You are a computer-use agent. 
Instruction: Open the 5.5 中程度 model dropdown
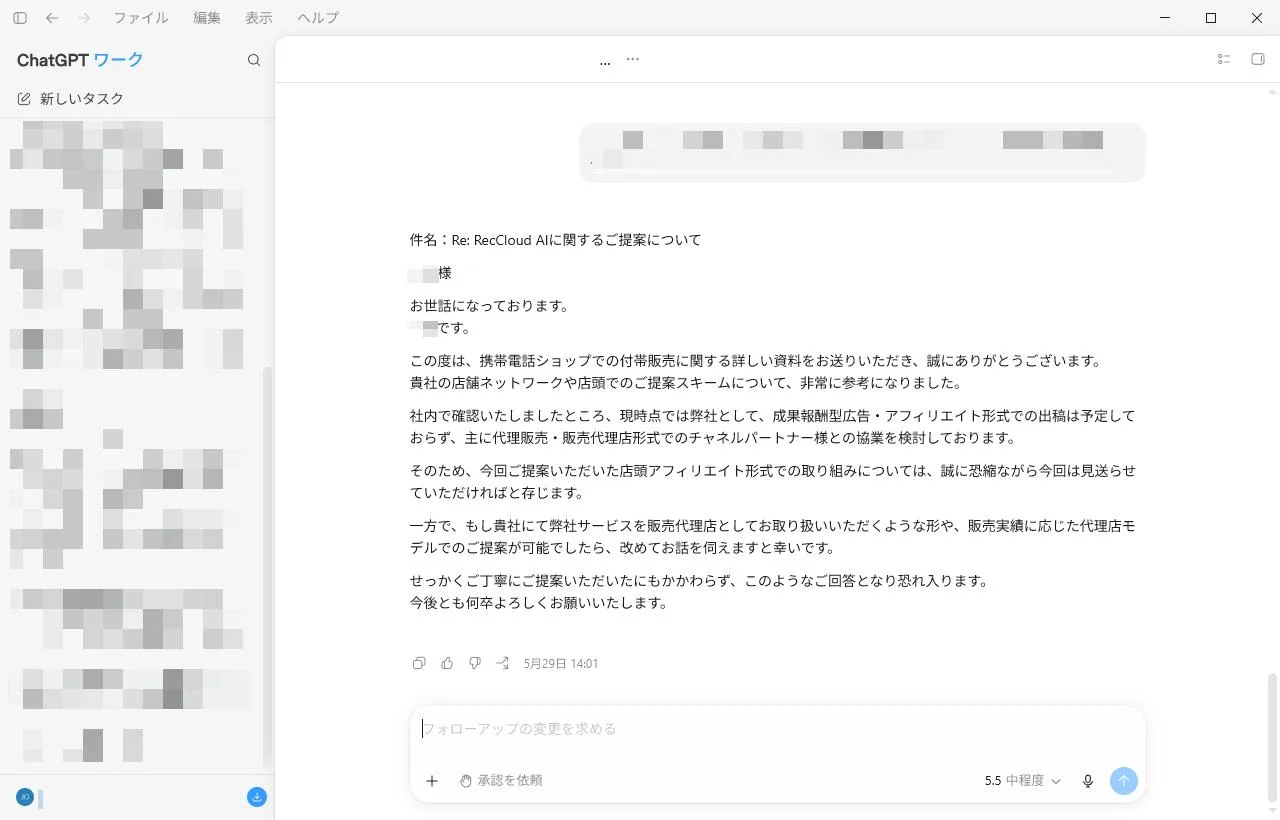click(1022, 780)
